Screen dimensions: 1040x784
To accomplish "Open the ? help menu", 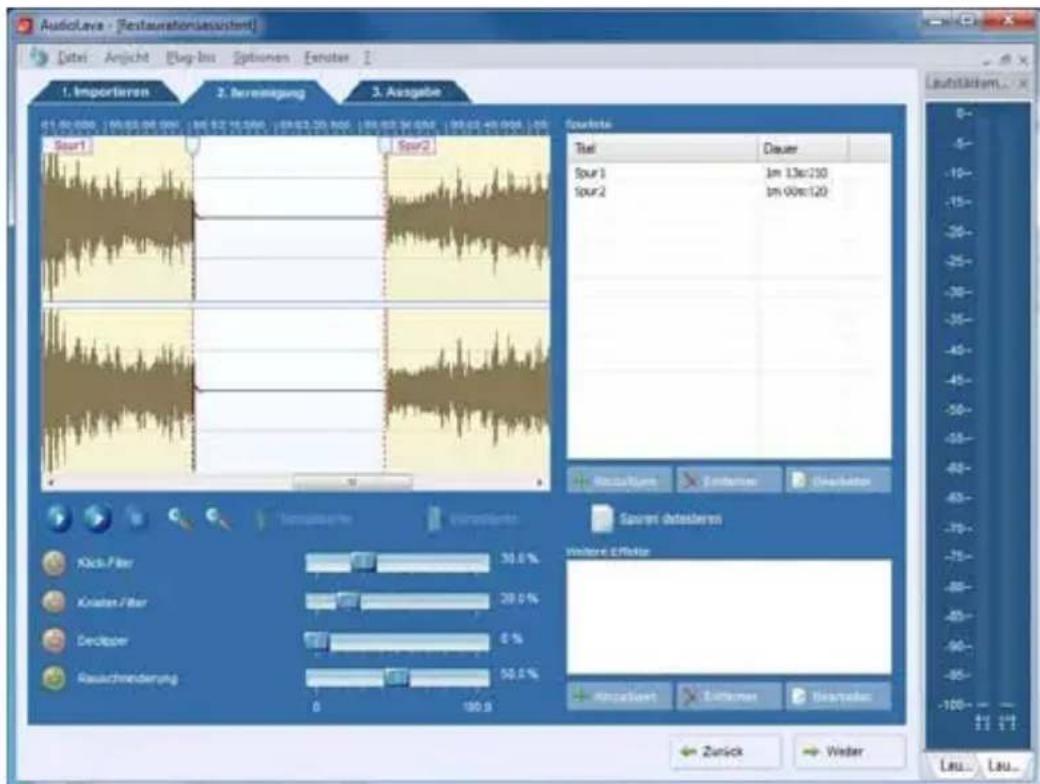I will pos(367,58).
